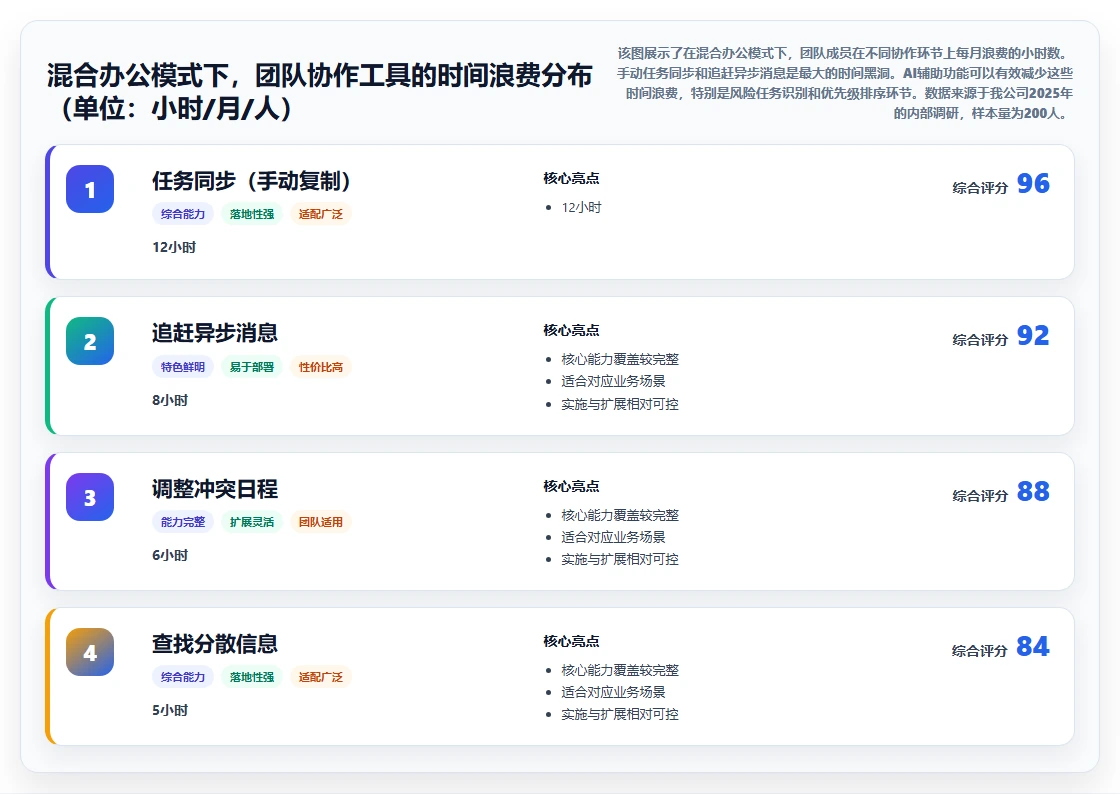The width and height of the screenshot is (1120, 794).
Task: Click the 6小时 value text
Action: tap(170, 555)
